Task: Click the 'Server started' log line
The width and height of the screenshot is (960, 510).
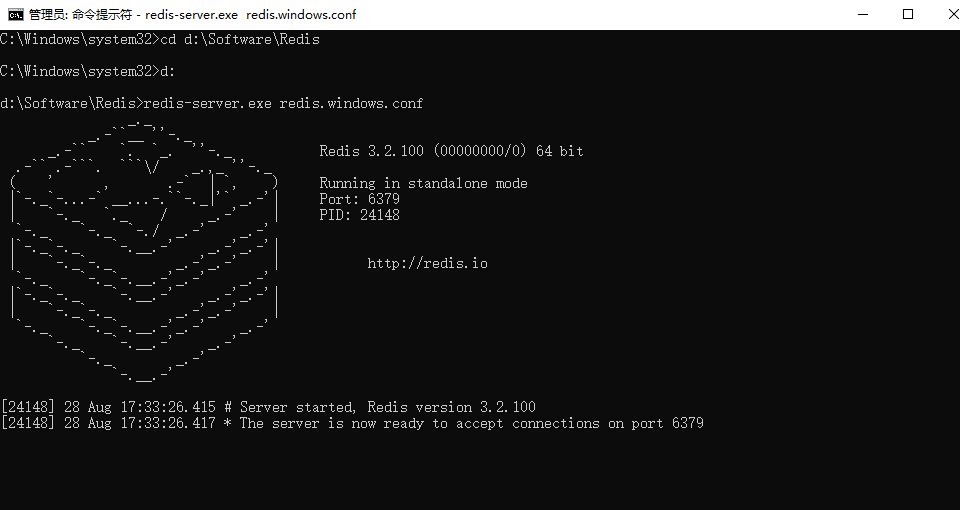Action: (x=268, y=407)
